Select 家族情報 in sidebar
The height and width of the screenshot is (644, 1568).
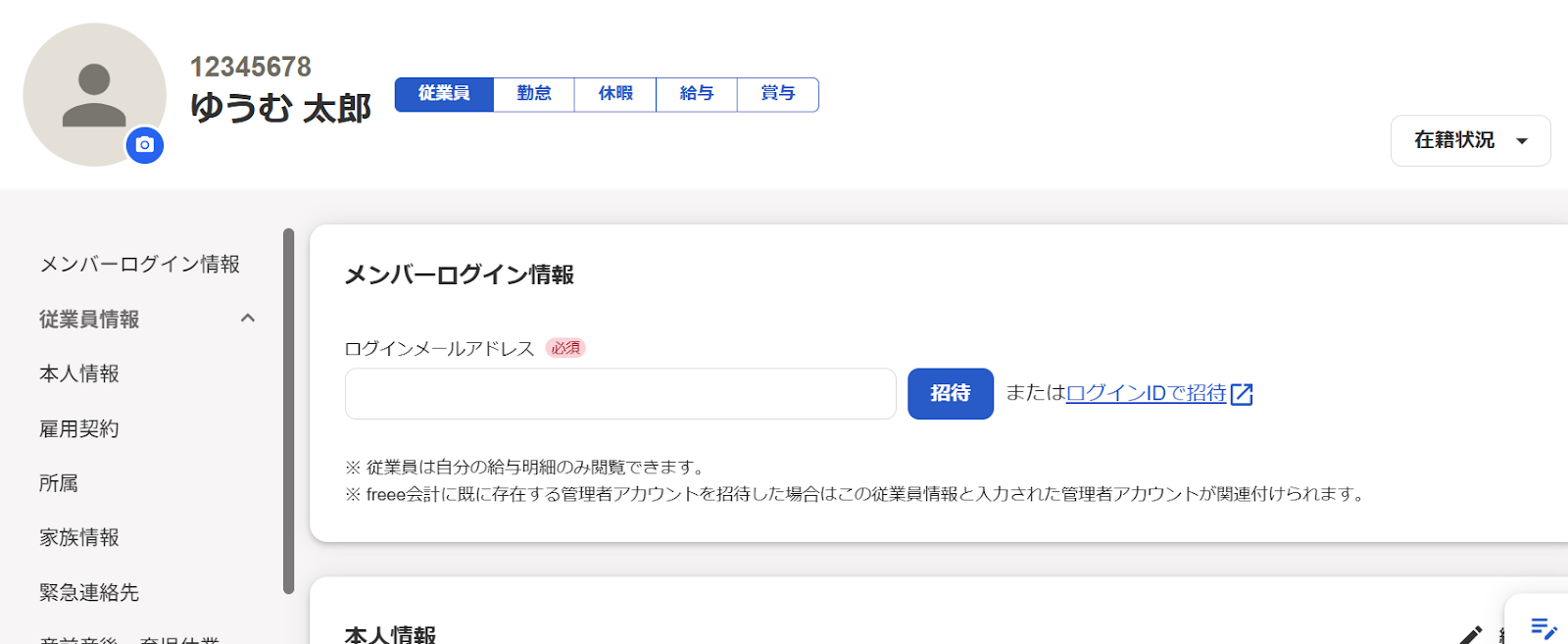point(79,537)
